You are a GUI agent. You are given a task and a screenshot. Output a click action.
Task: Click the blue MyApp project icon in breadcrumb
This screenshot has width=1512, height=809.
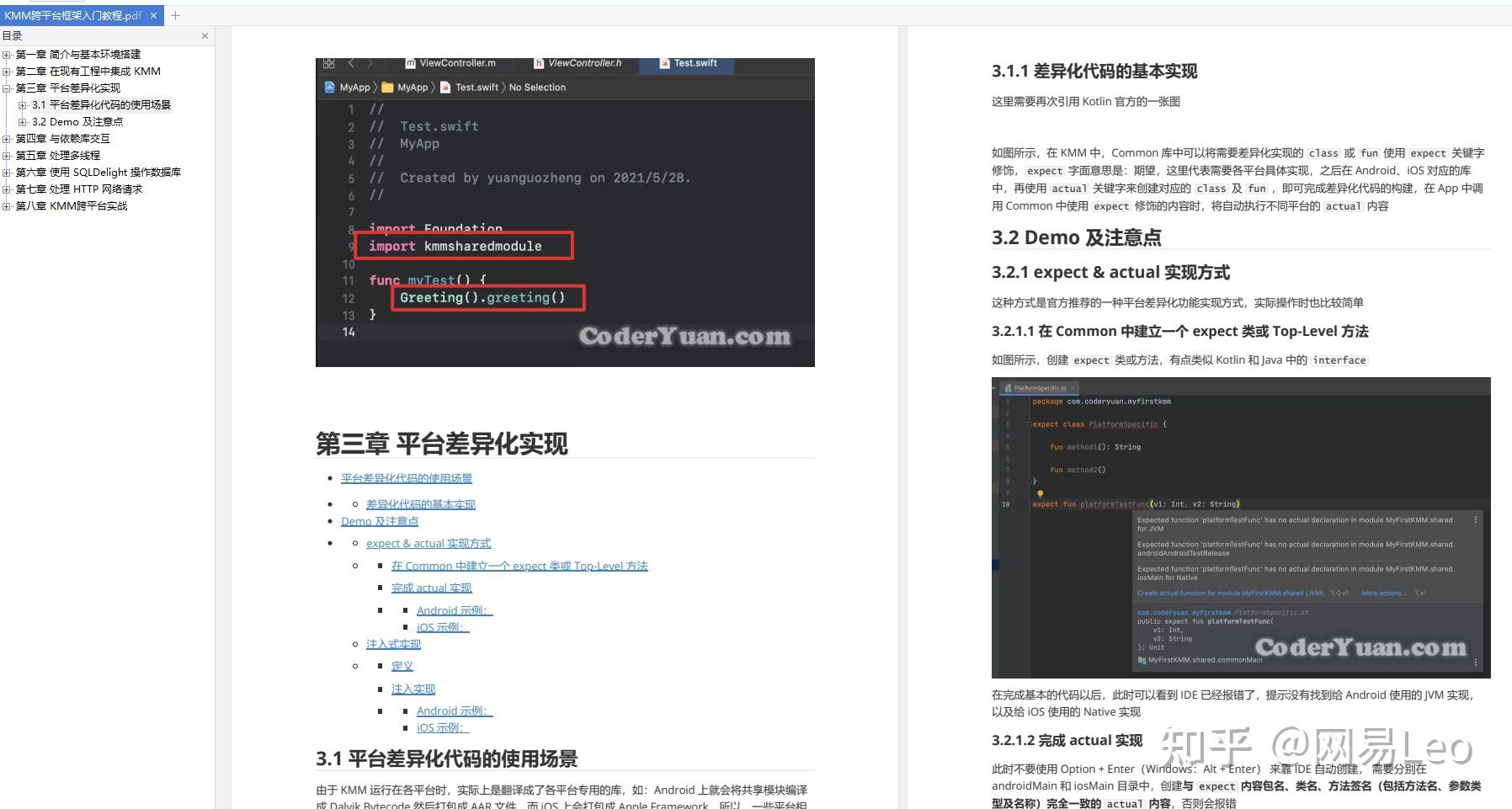(328, 87)
